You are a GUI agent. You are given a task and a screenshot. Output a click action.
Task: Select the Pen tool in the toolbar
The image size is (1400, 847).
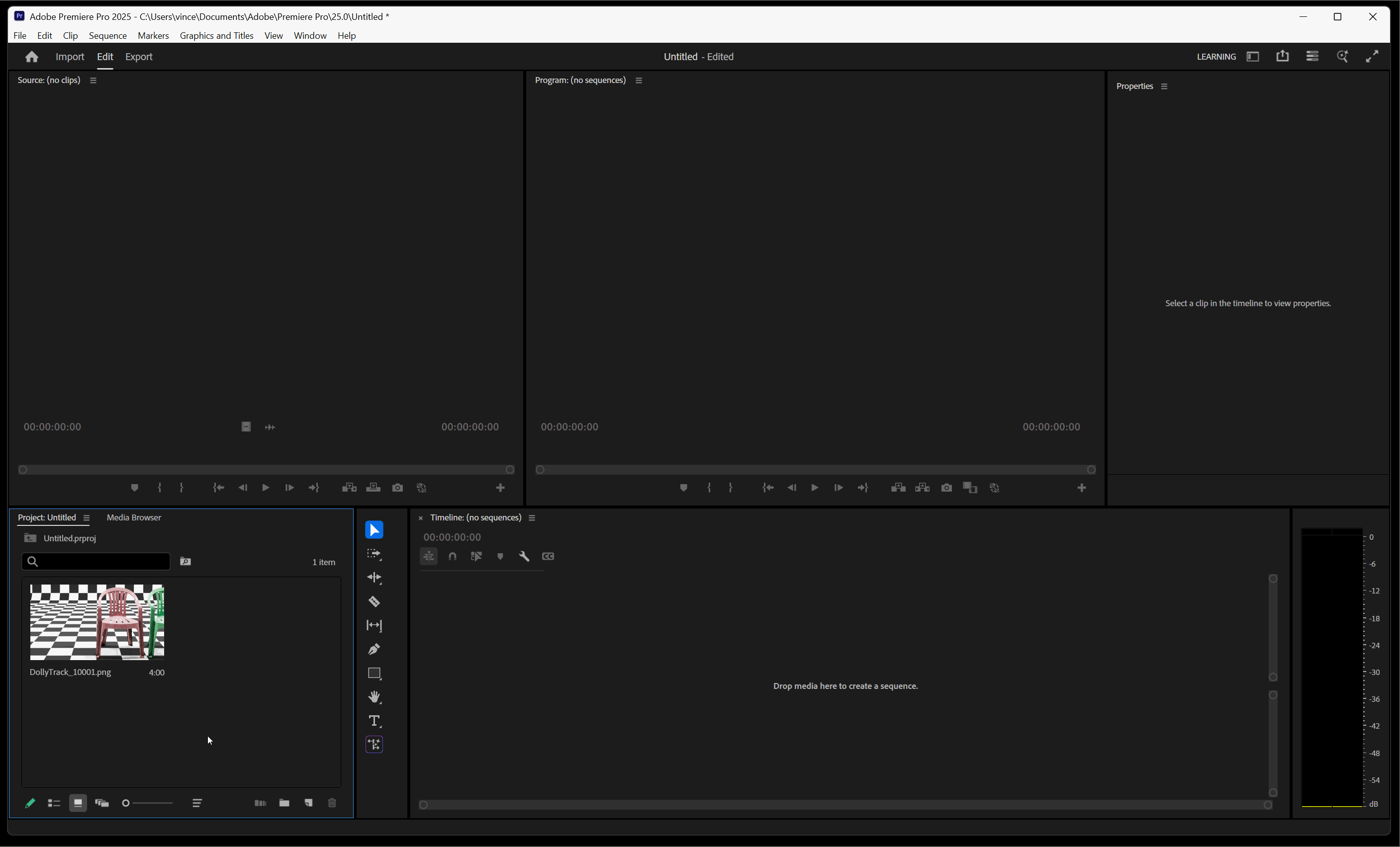(374, 649)
